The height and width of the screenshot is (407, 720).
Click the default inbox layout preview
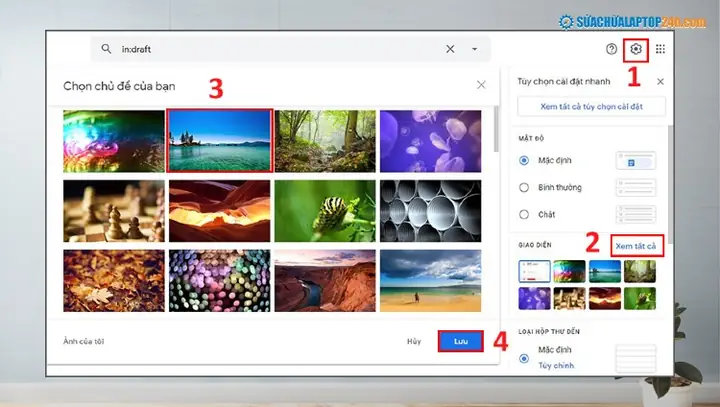636,358
